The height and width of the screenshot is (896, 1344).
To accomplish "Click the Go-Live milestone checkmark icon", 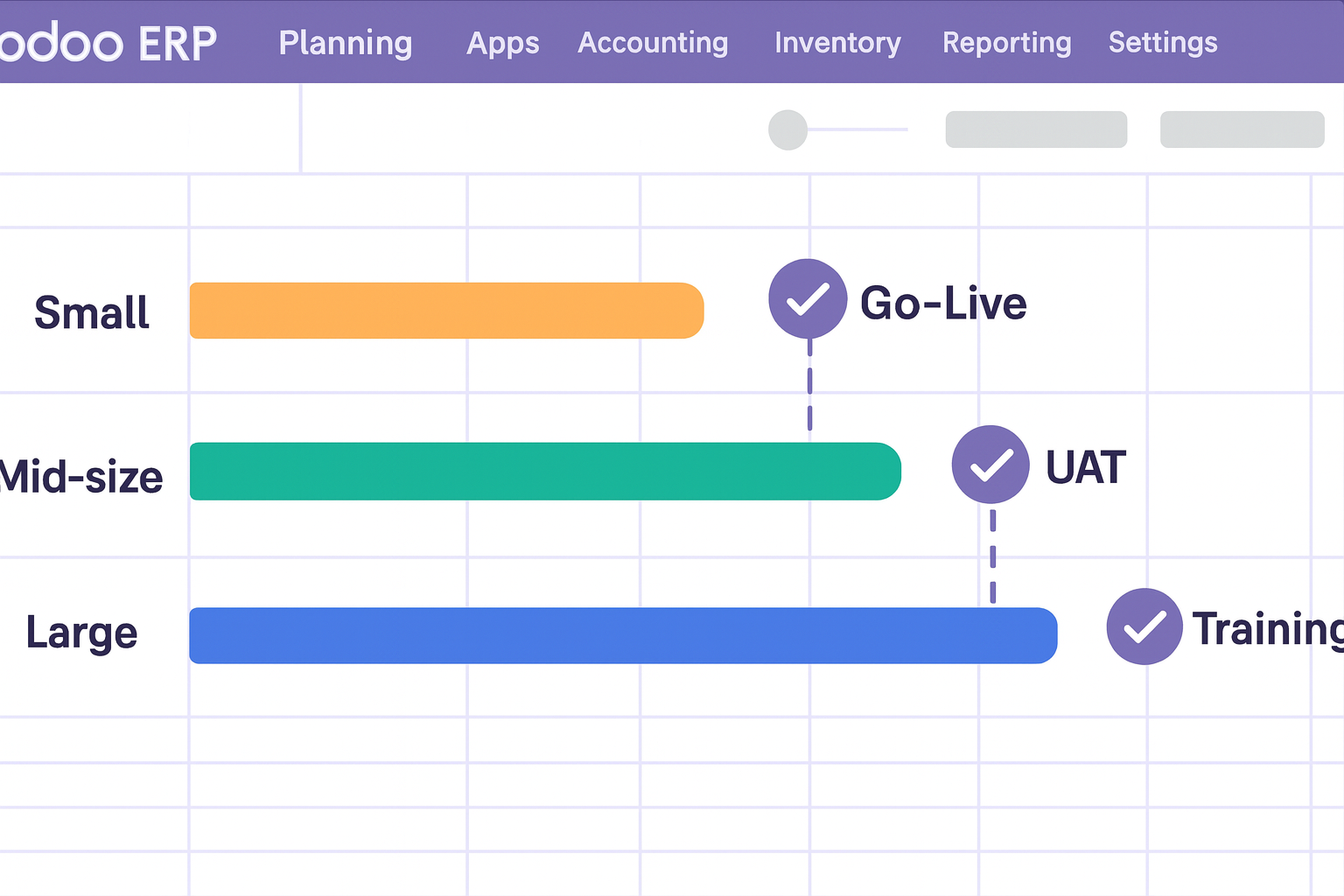I will [808, 298].
